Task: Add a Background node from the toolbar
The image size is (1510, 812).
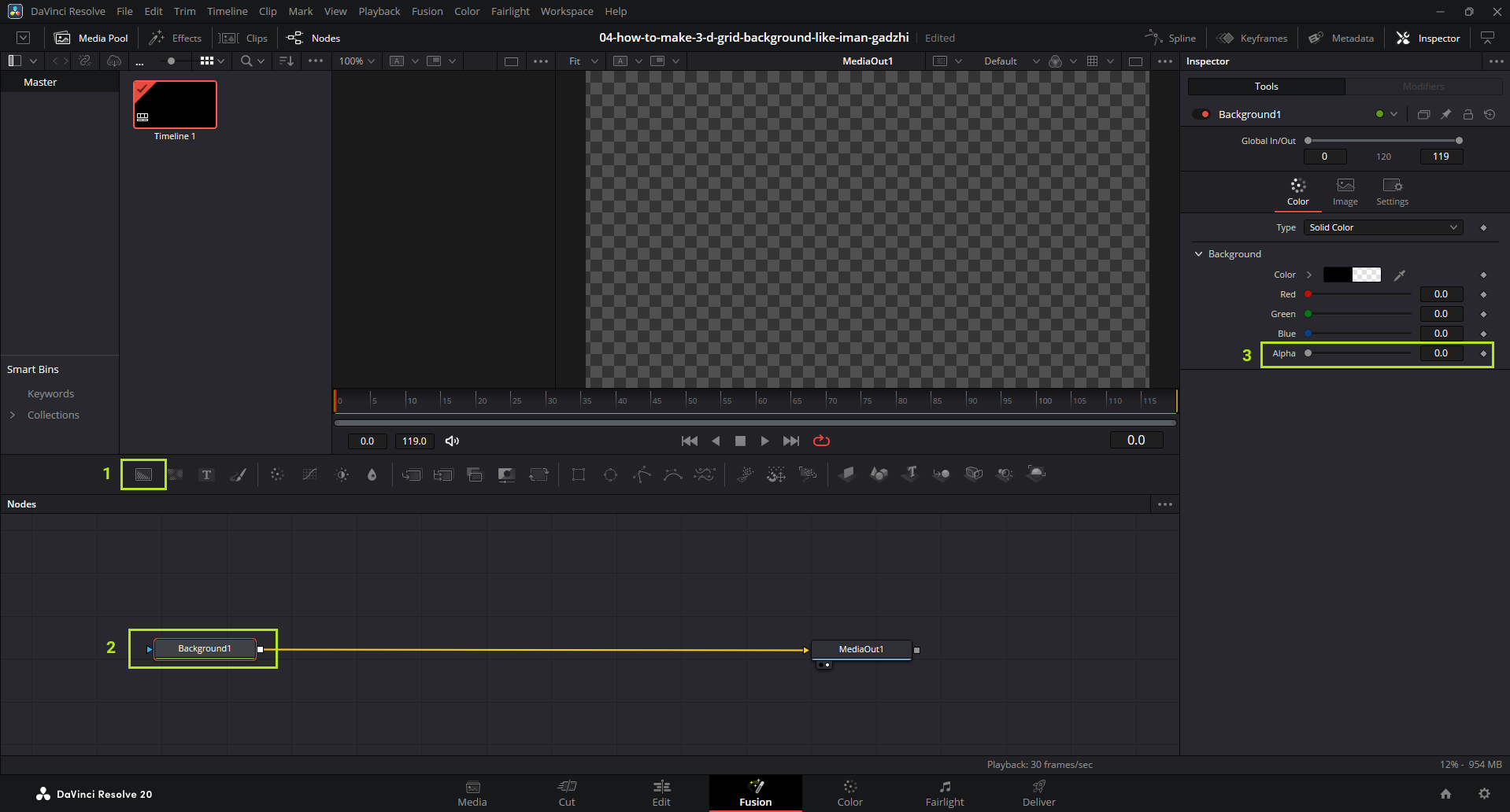Action: pyautogui.click(x=143, y=474)
